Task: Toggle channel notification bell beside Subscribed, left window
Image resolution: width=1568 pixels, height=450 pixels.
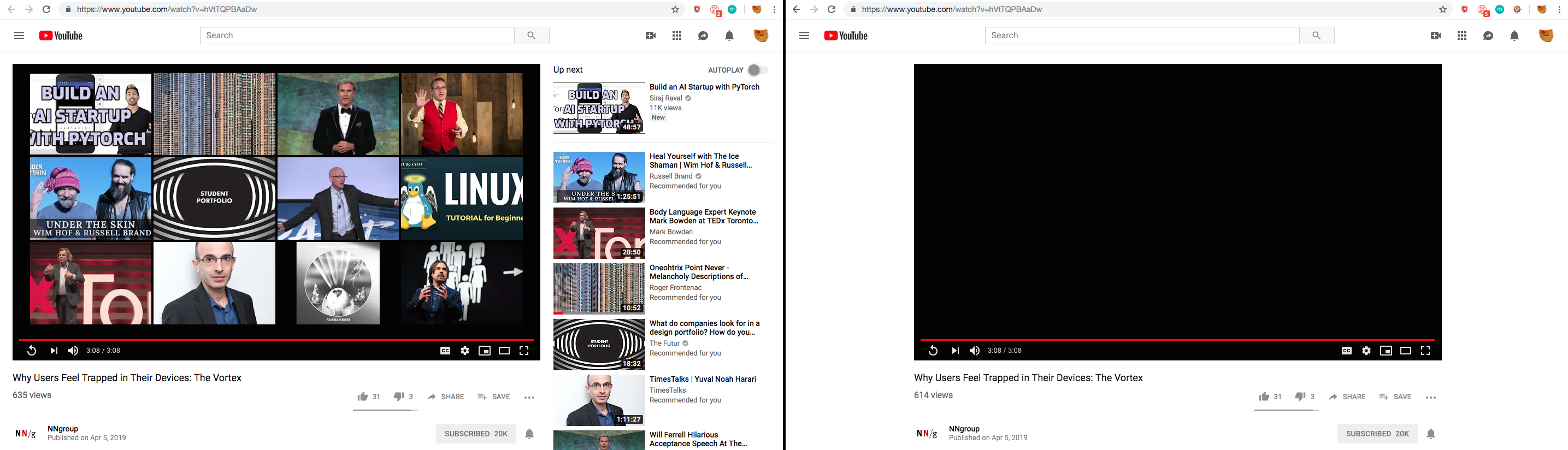Action: [529, 434]
